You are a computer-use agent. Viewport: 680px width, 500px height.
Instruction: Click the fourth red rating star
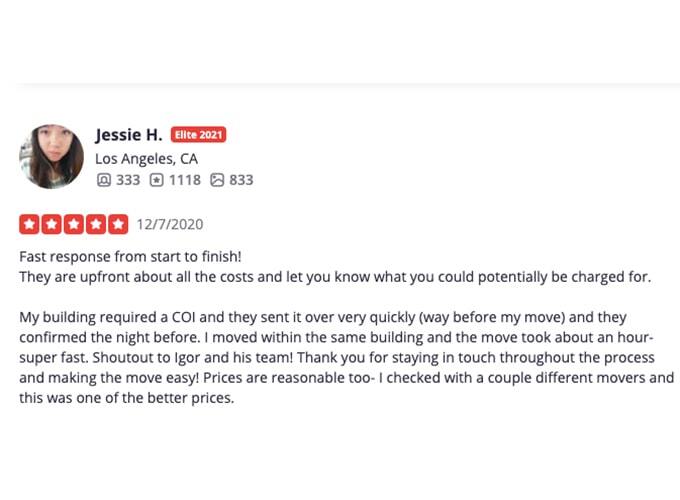pos(96,224)
